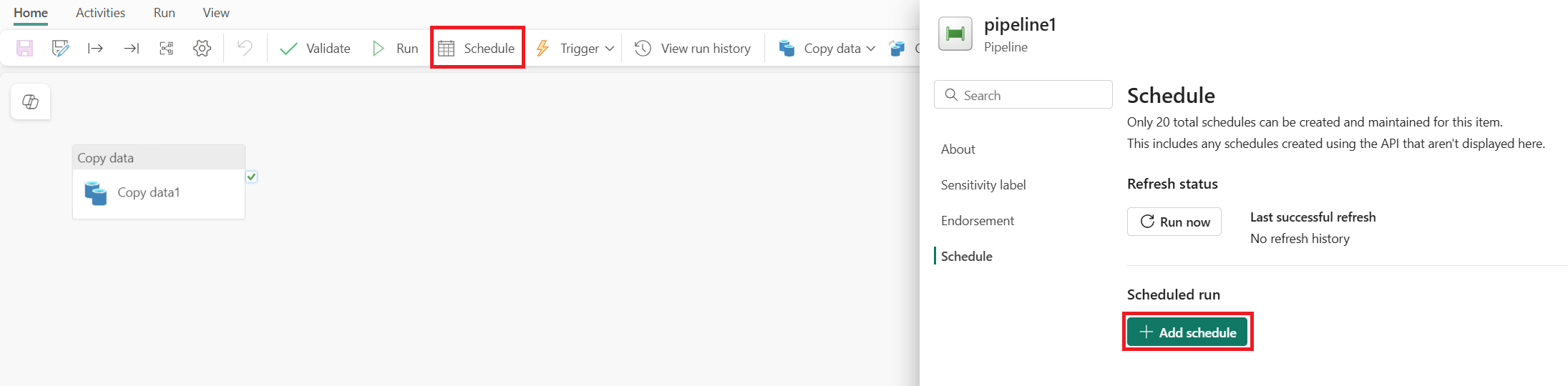Open pipeline settings gear icon

click(203, 49)
